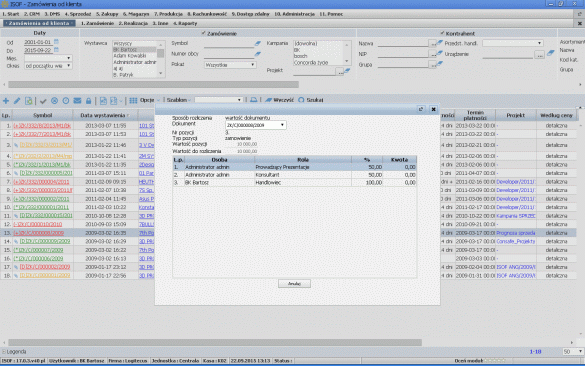Click the clock icon in toolbar
585x366 pixels.
[x=66, y=101]
